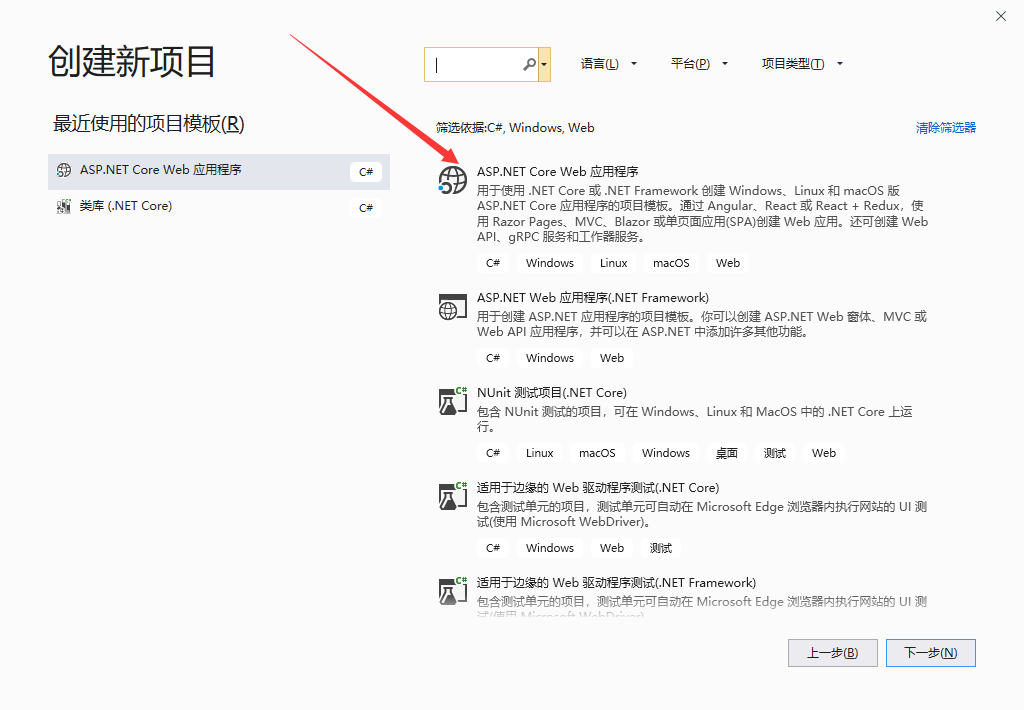Click the 桌面 tag under NUnit 测试项目
The width and height of the screenshot is (1024, 710).
[x=726, y=453]
